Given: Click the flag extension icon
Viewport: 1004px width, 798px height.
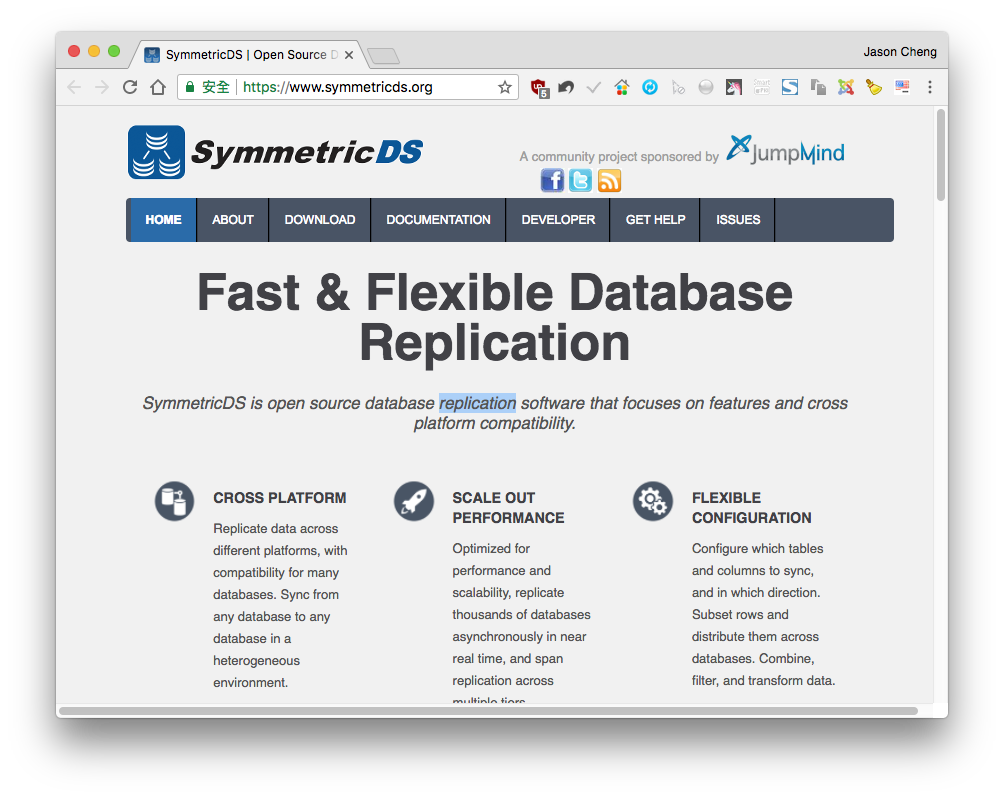Looking at the screenshot, I should (x=902, y=87).
